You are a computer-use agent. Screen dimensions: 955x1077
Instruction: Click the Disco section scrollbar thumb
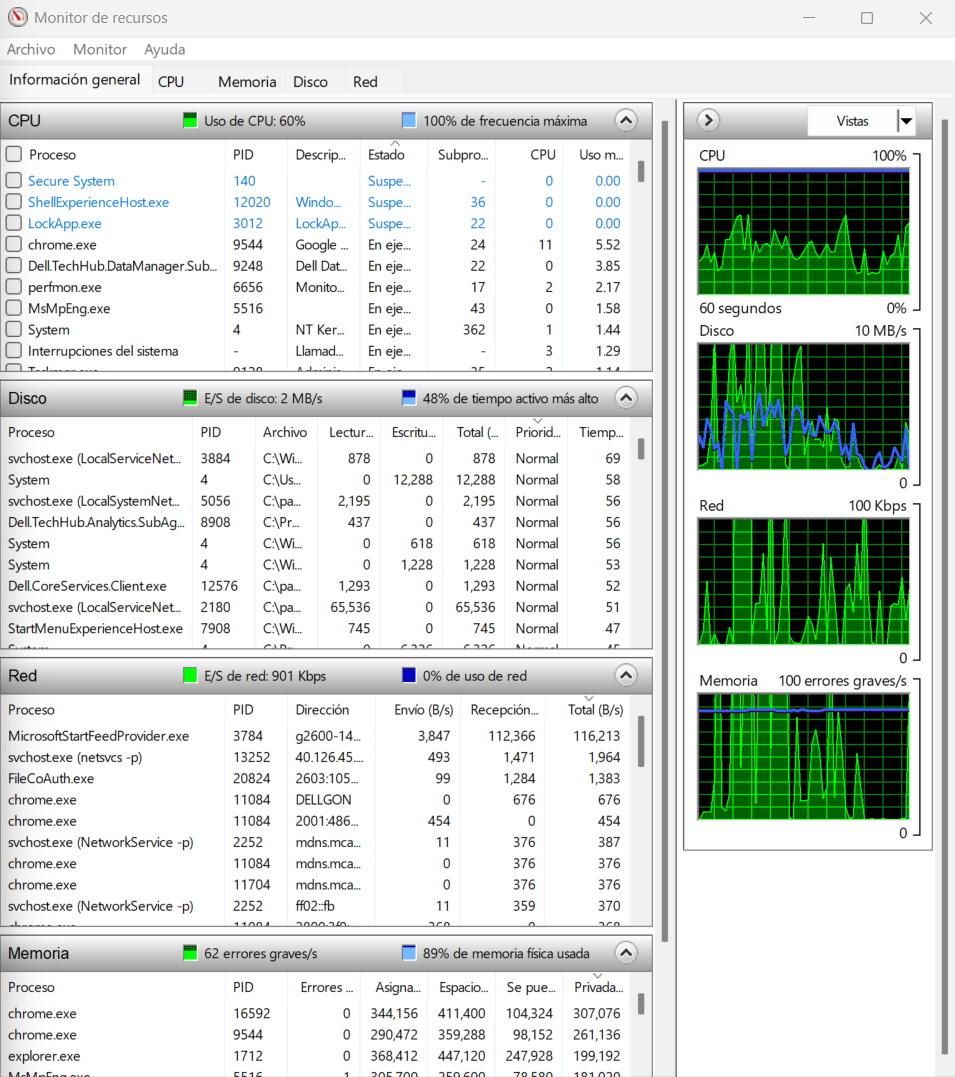point(641,449)
